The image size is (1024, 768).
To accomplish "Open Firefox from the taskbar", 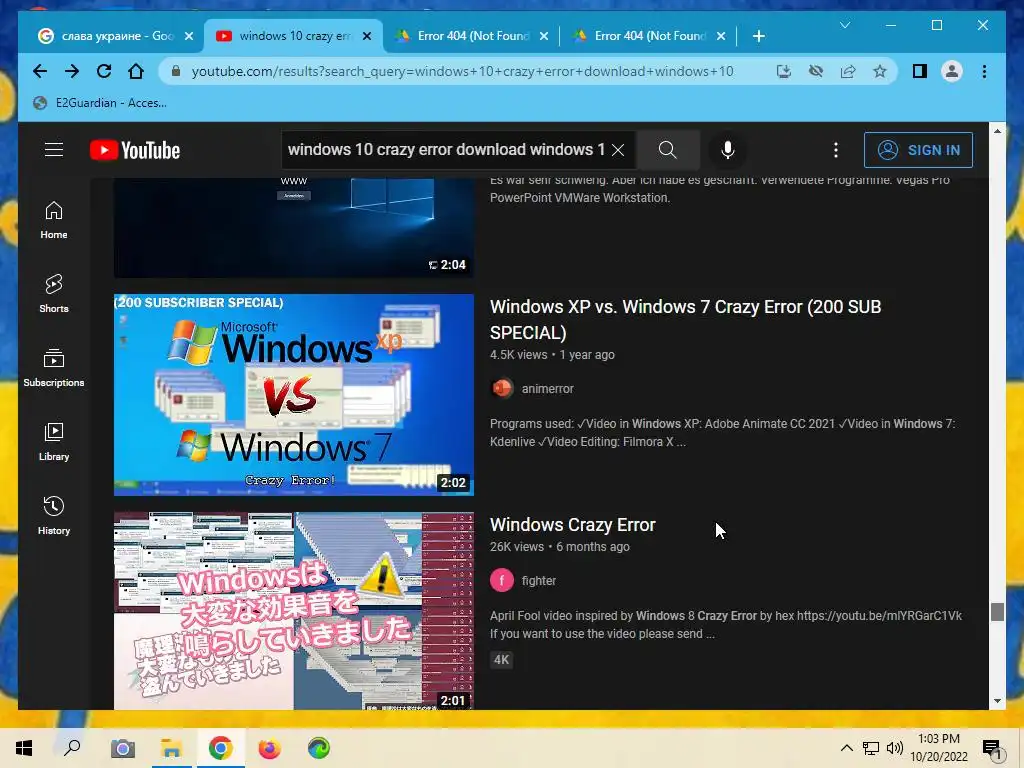I will pyautogui.click(x=269, y=748).
